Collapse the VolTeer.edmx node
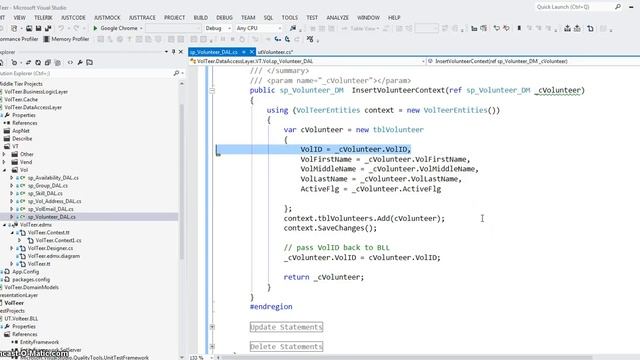Viewport: 640px width, 360px height. coord(4,225)
